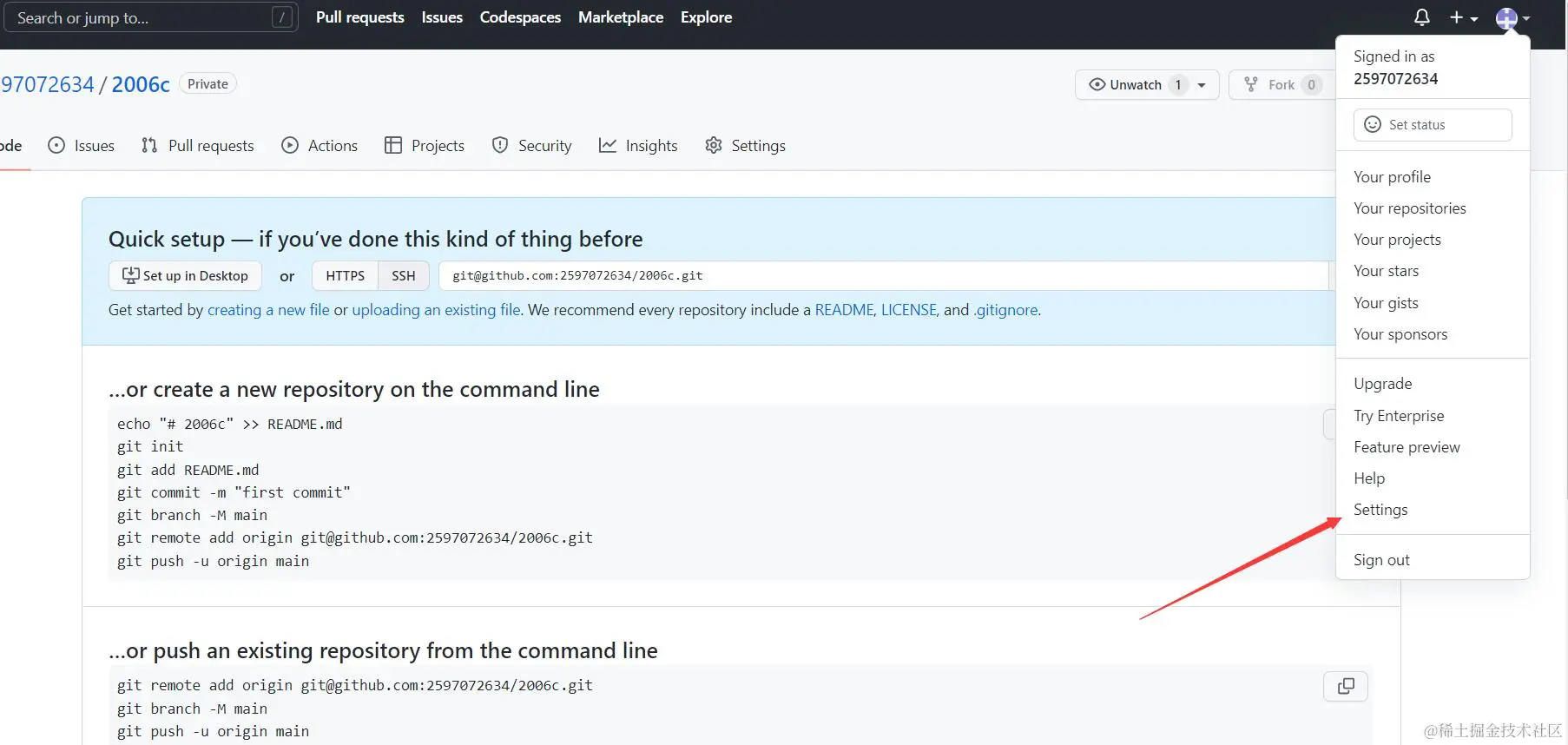
Task: Click the Fork count badge 0
Action: tap(1311, 84)
